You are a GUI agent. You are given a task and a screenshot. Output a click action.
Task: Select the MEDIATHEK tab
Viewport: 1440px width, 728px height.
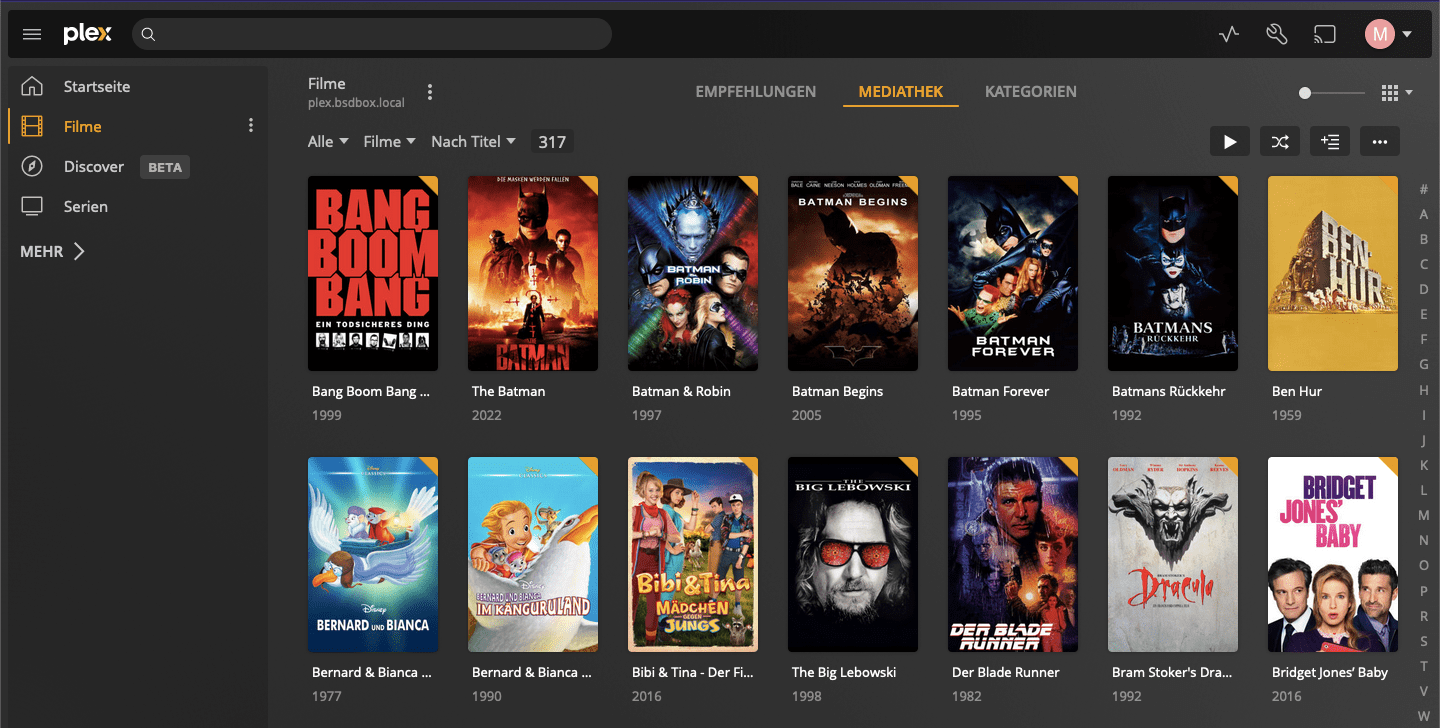pos(901,91)
